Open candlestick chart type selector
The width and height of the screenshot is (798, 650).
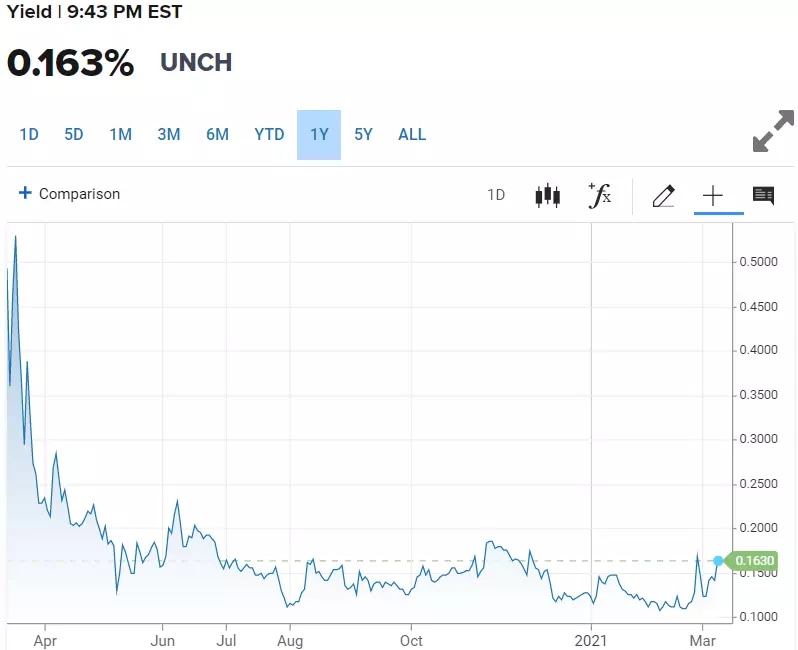click(x=547, y=195)
